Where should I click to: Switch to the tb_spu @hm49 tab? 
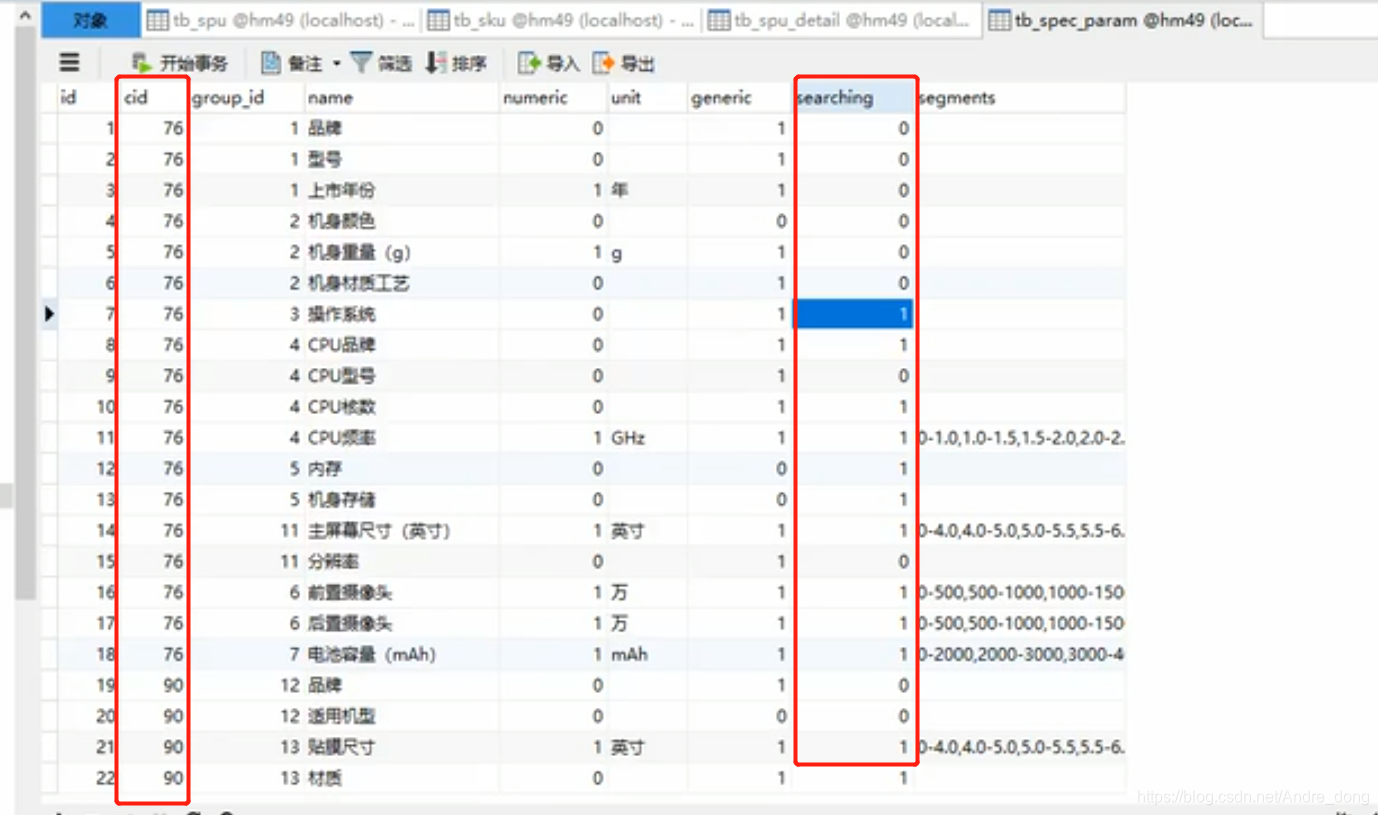[281, 20]
